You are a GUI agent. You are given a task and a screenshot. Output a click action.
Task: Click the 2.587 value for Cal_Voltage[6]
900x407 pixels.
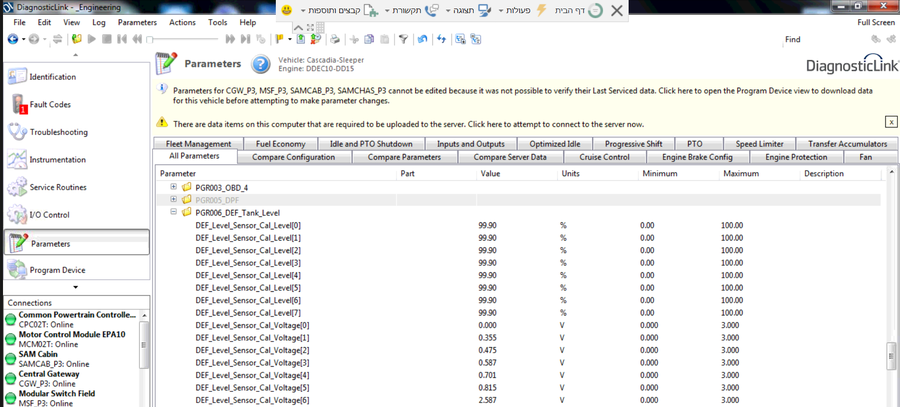tap(487, 400)
